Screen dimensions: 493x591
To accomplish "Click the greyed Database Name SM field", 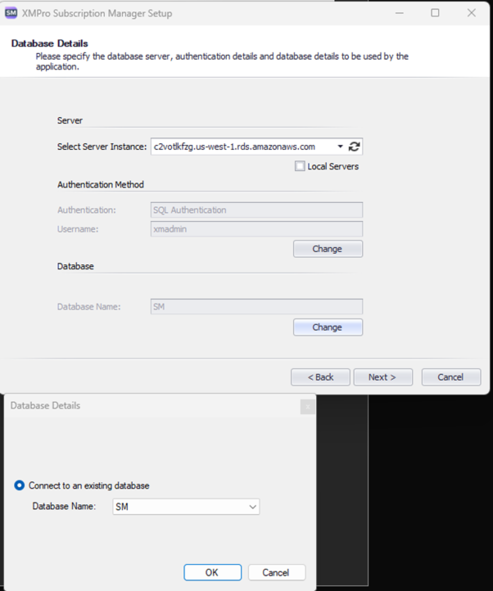I will [256, 306].
